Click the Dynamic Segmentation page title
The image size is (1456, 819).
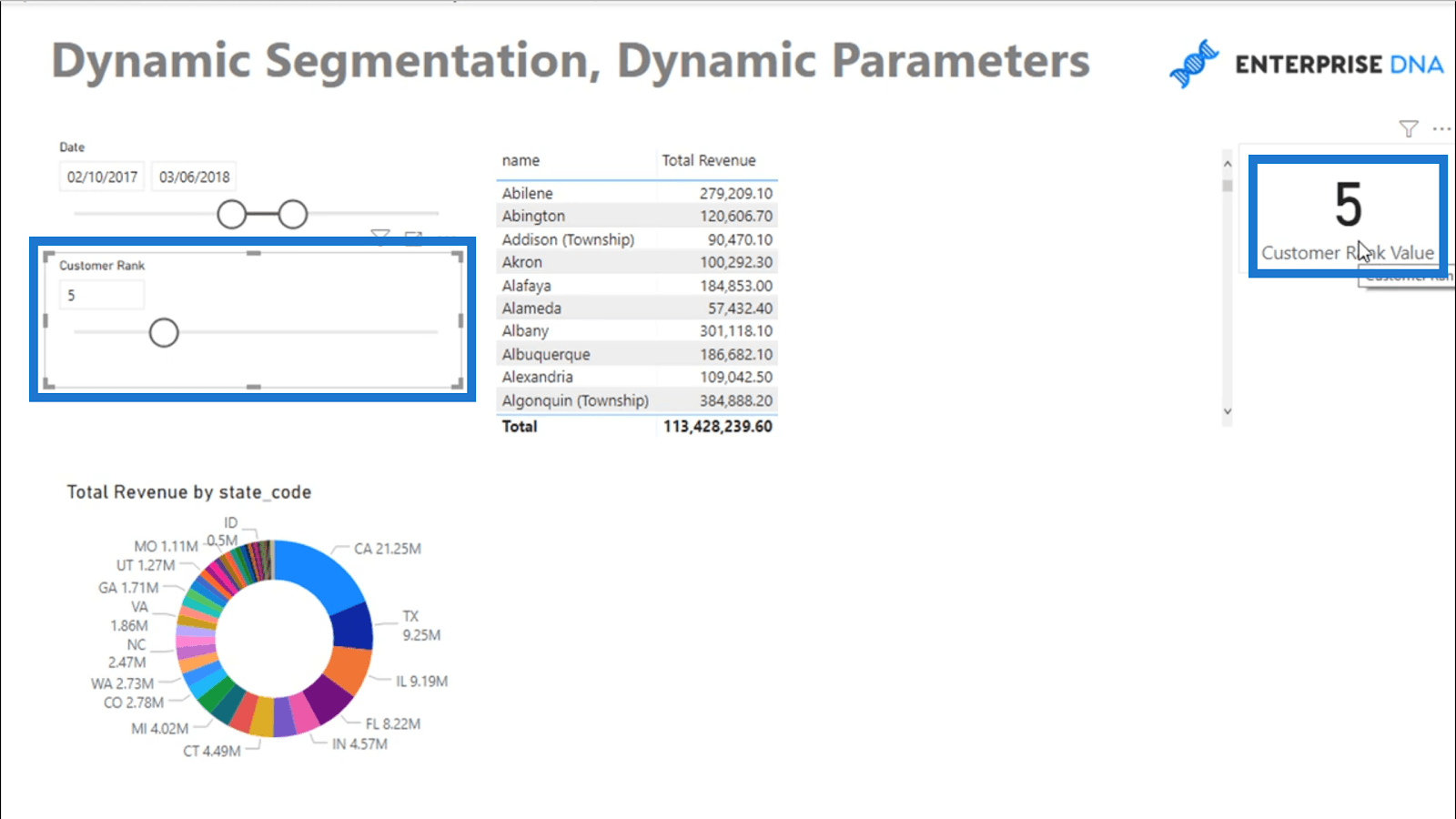pyautogui.click(x=570, y=62)
